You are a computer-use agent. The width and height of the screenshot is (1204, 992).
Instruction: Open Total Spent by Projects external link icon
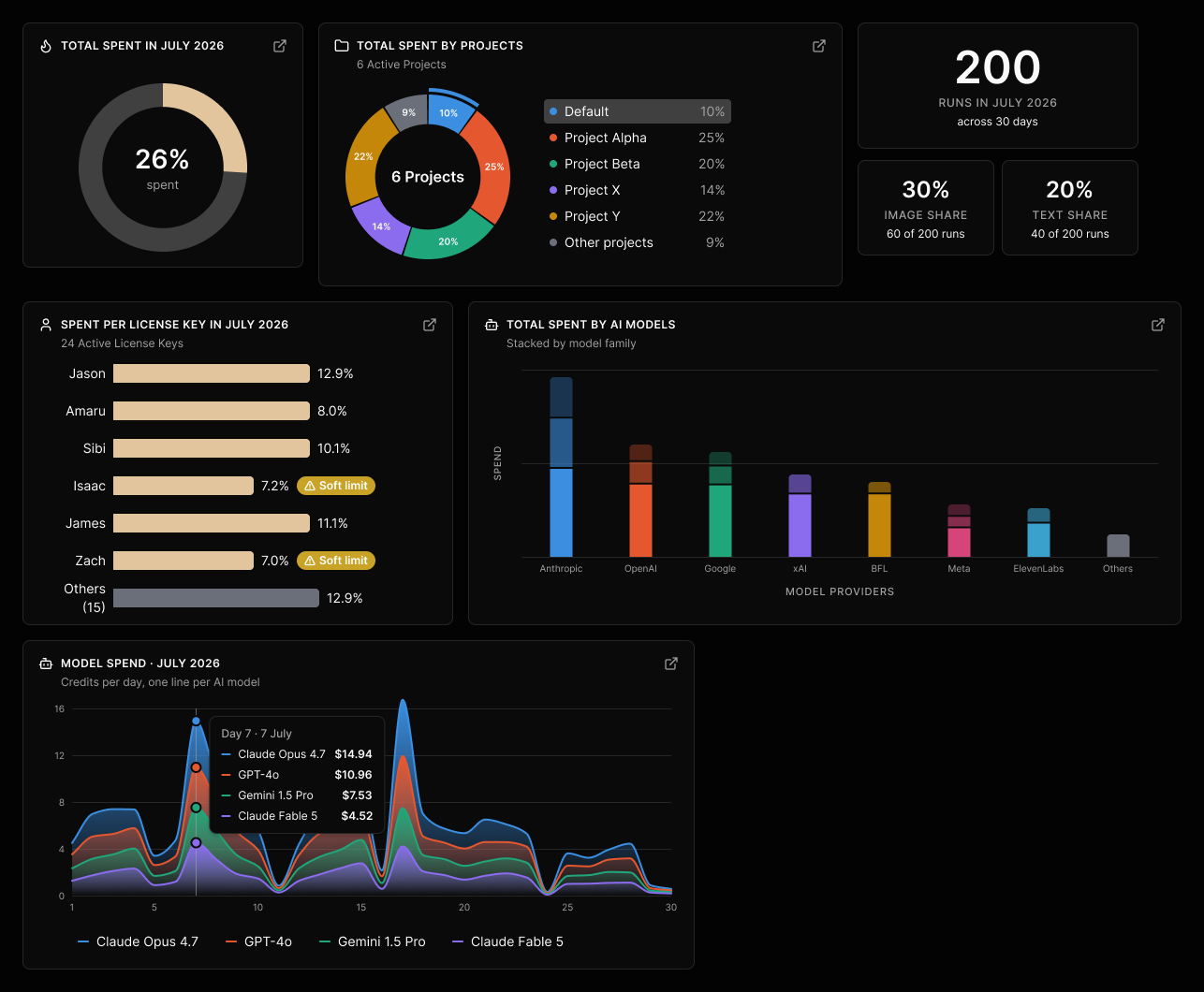click(x=819, y=46)
